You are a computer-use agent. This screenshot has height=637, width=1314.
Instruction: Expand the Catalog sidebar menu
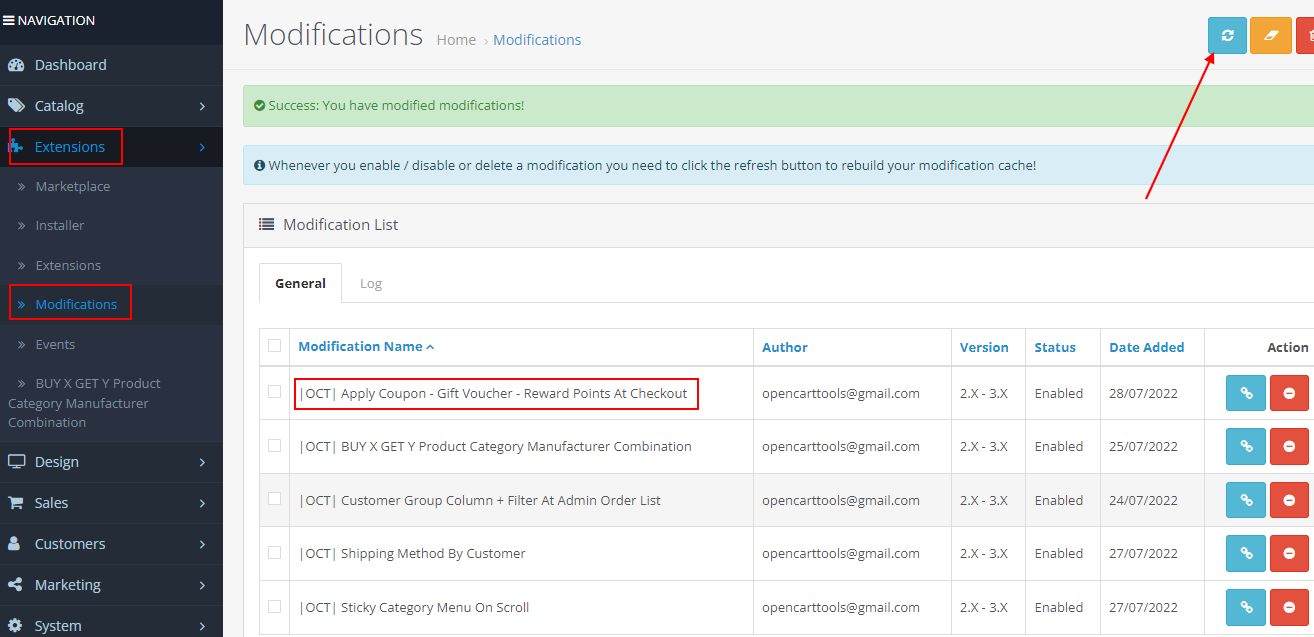tap(59, 105)
